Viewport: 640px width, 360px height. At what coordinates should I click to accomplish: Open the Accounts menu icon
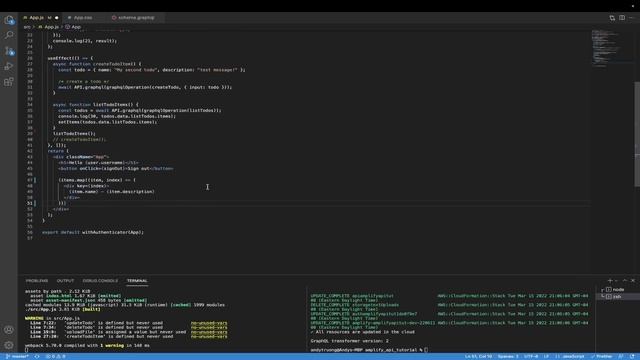point(9,330)
